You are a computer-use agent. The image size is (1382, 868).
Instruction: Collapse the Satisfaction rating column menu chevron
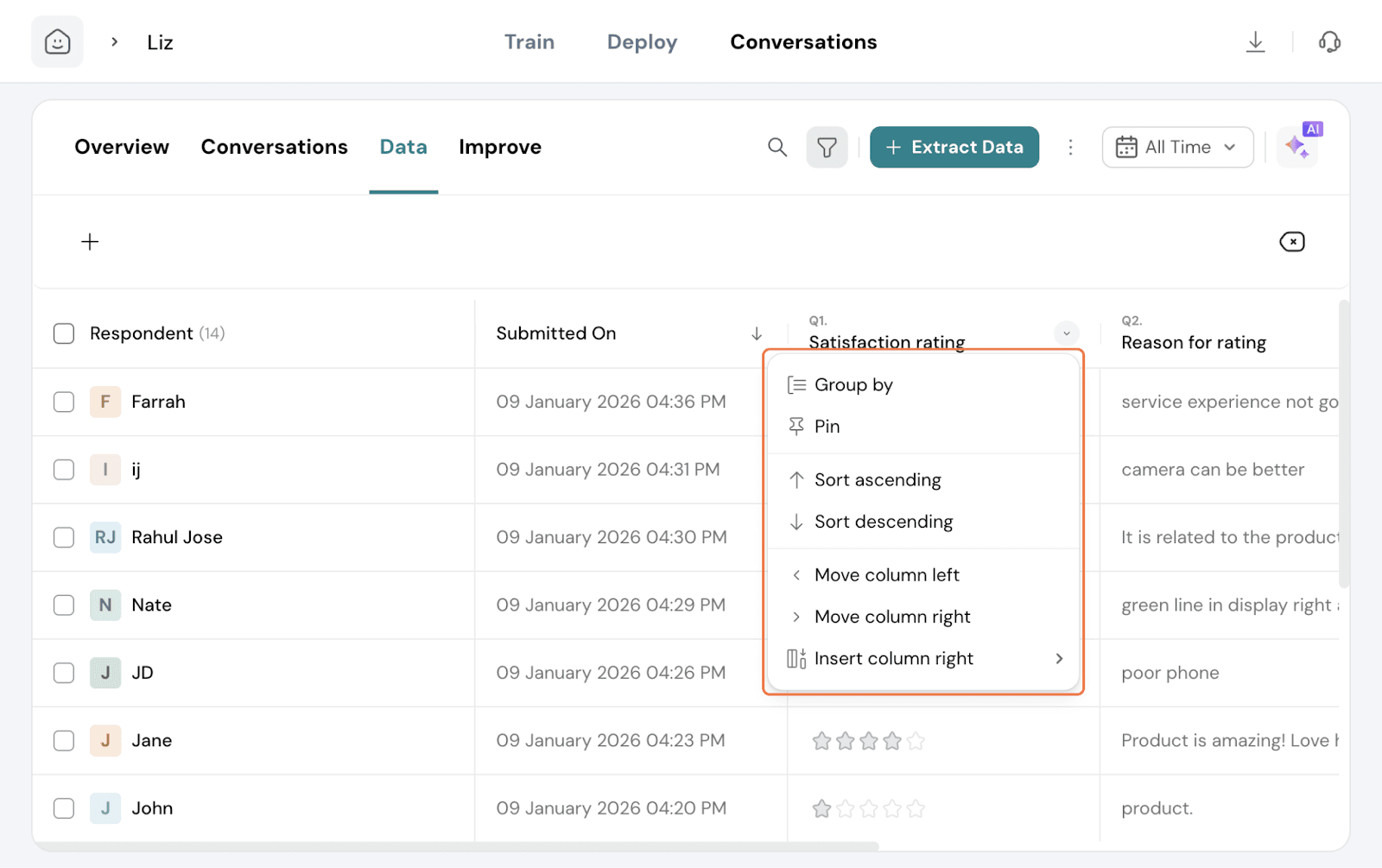pyautogui.click(x=1066, y=333)
